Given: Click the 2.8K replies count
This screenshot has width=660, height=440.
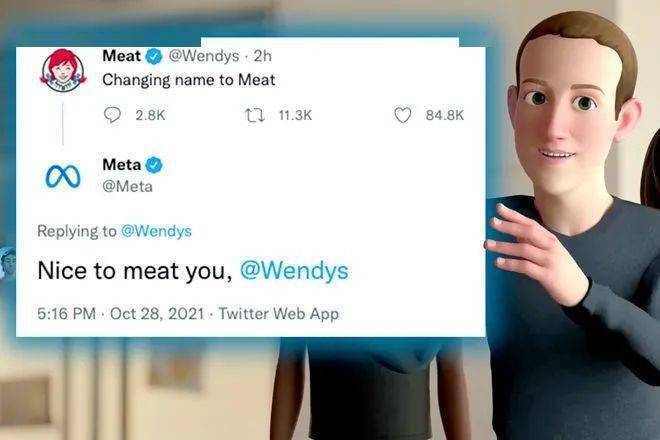Looking at the screenshot, I should [150, 115].
